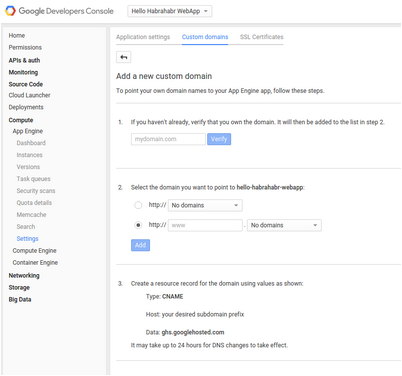Screen dimensions: 402x376
Task: Select the www subdomain radio button
Action: pos(138,225)
